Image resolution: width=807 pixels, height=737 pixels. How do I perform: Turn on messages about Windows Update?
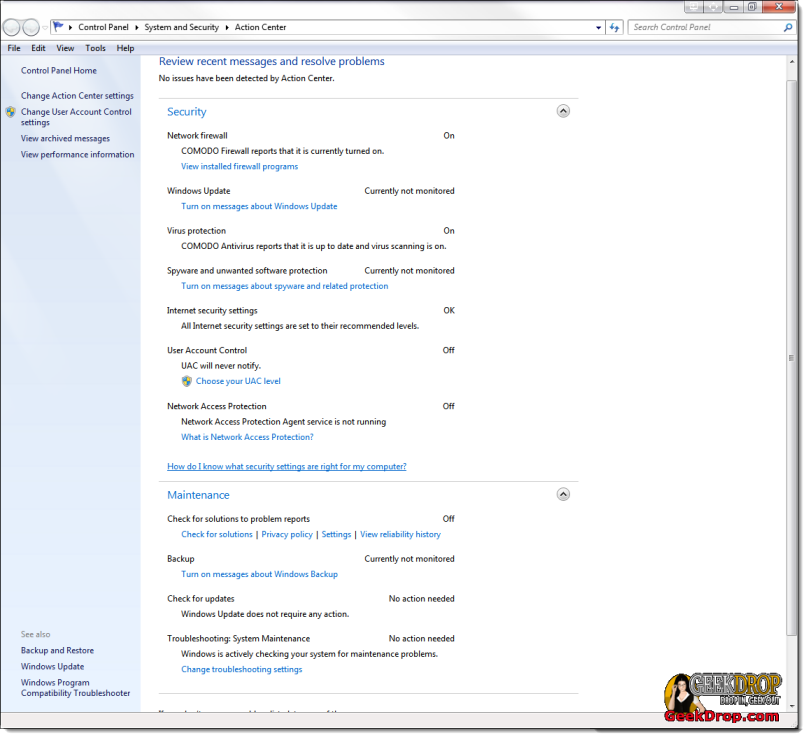click(259, 206)
